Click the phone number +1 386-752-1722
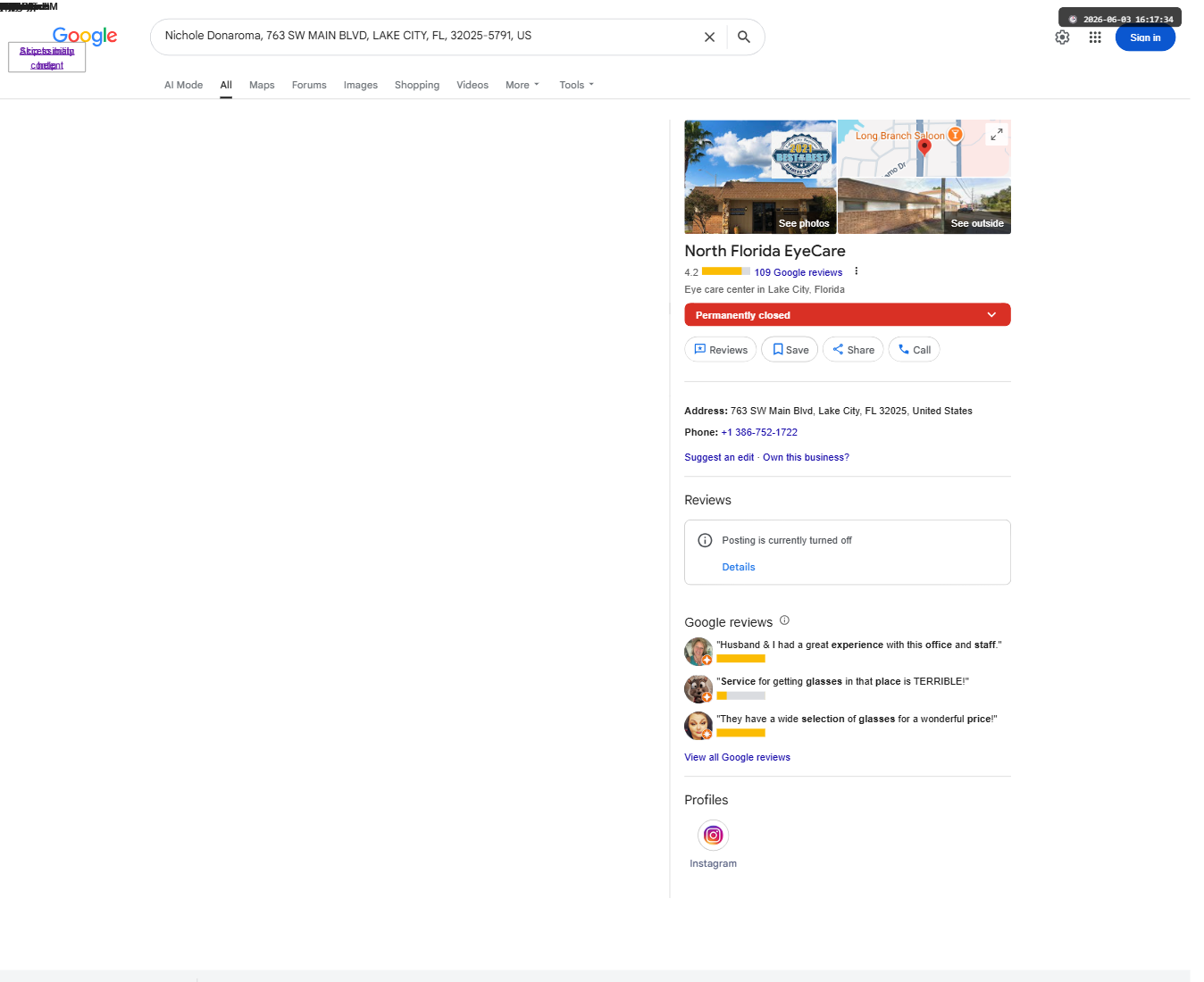1204x982 pixels. point(759,432)
